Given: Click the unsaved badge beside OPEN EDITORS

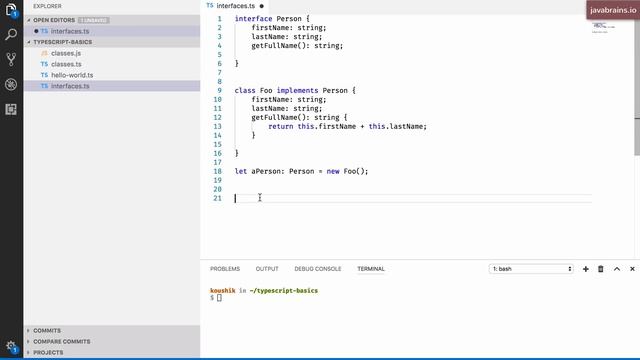Looking at the screenshot, I should pyautogui.click(x=93, y=20).
